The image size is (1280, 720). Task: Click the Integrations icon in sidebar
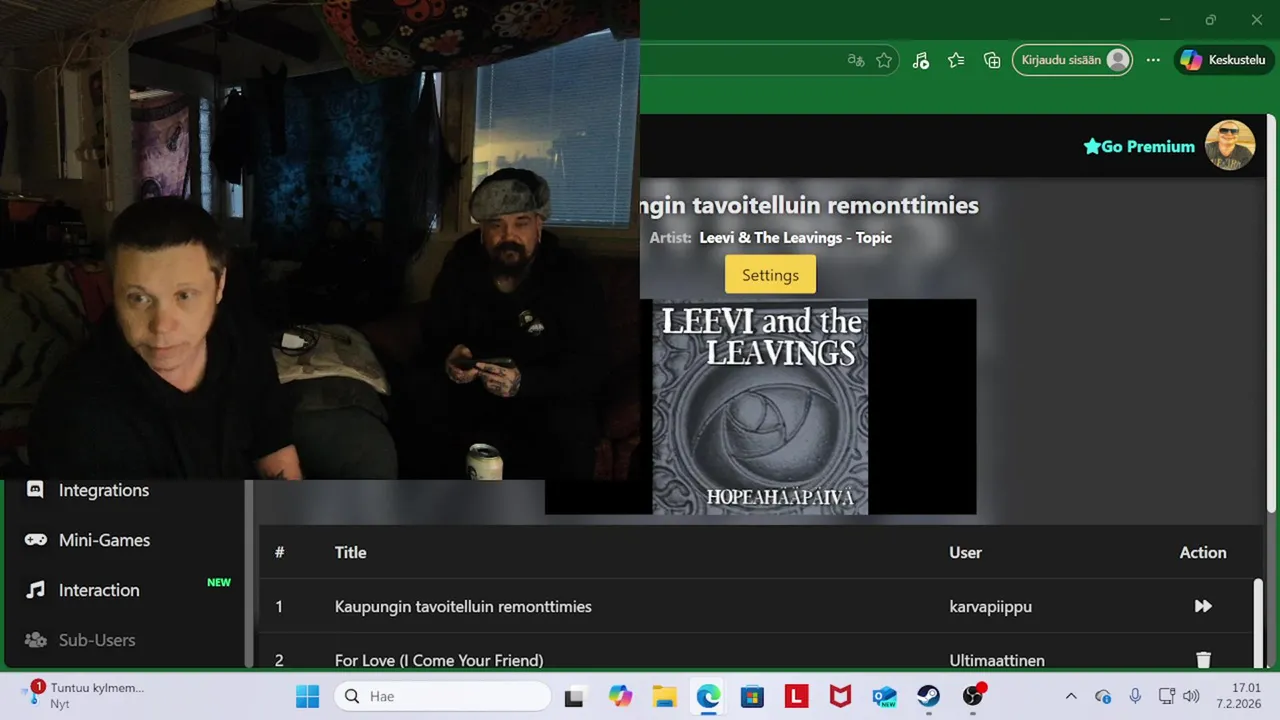35,490
